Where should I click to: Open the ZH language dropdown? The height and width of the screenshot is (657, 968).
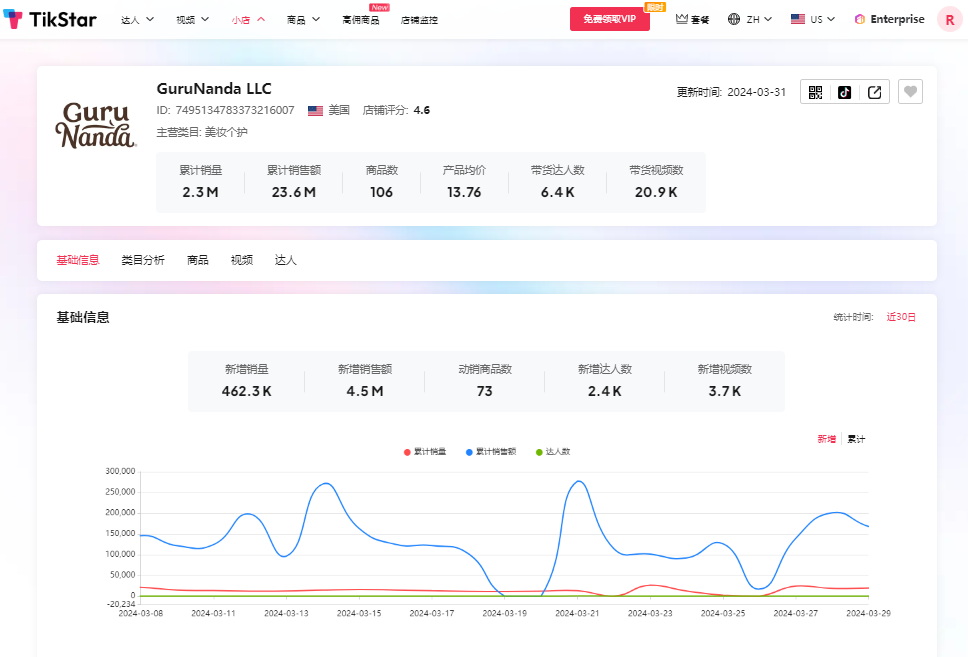pyautogui.click(x=759, y=19)
